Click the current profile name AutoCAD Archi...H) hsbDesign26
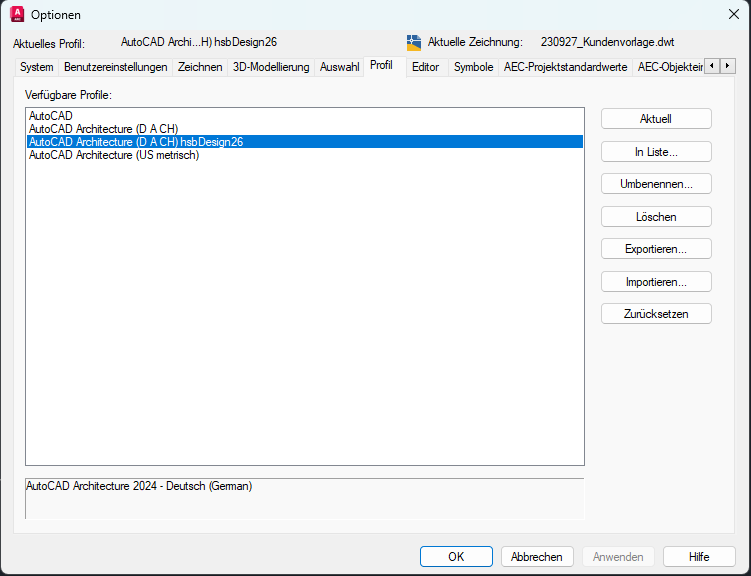The height and width of the screenshot is (576, 751). click(199, 42)
